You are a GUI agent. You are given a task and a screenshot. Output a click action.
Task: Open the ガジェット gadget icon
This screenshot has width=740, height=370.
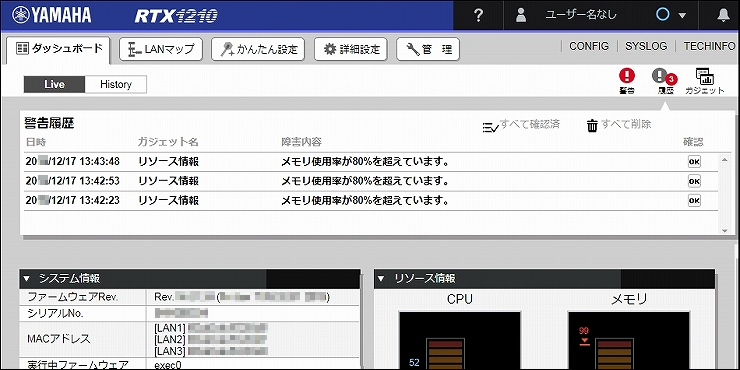click(705, 81)
